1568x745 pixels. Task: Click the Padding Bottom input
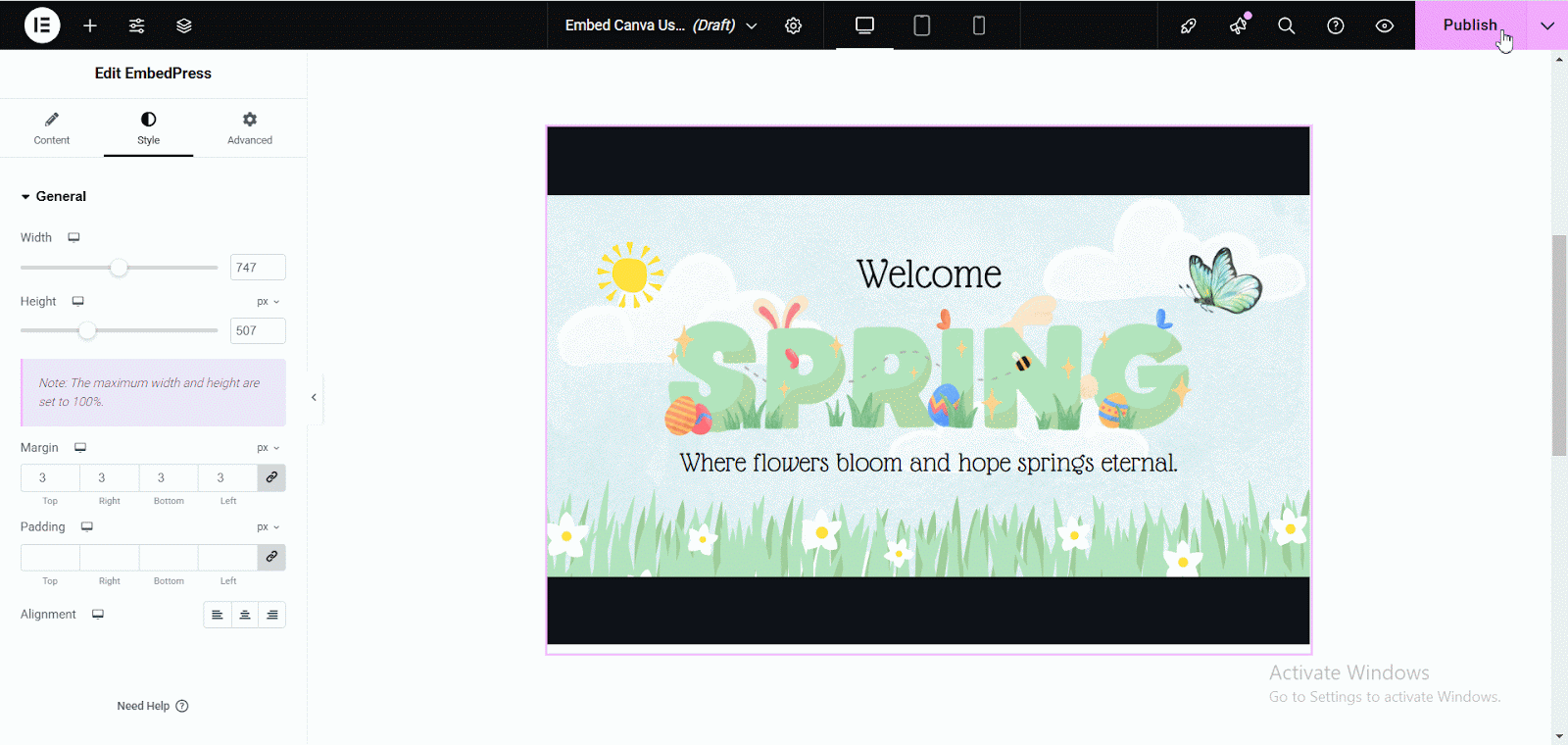point(169,557)
